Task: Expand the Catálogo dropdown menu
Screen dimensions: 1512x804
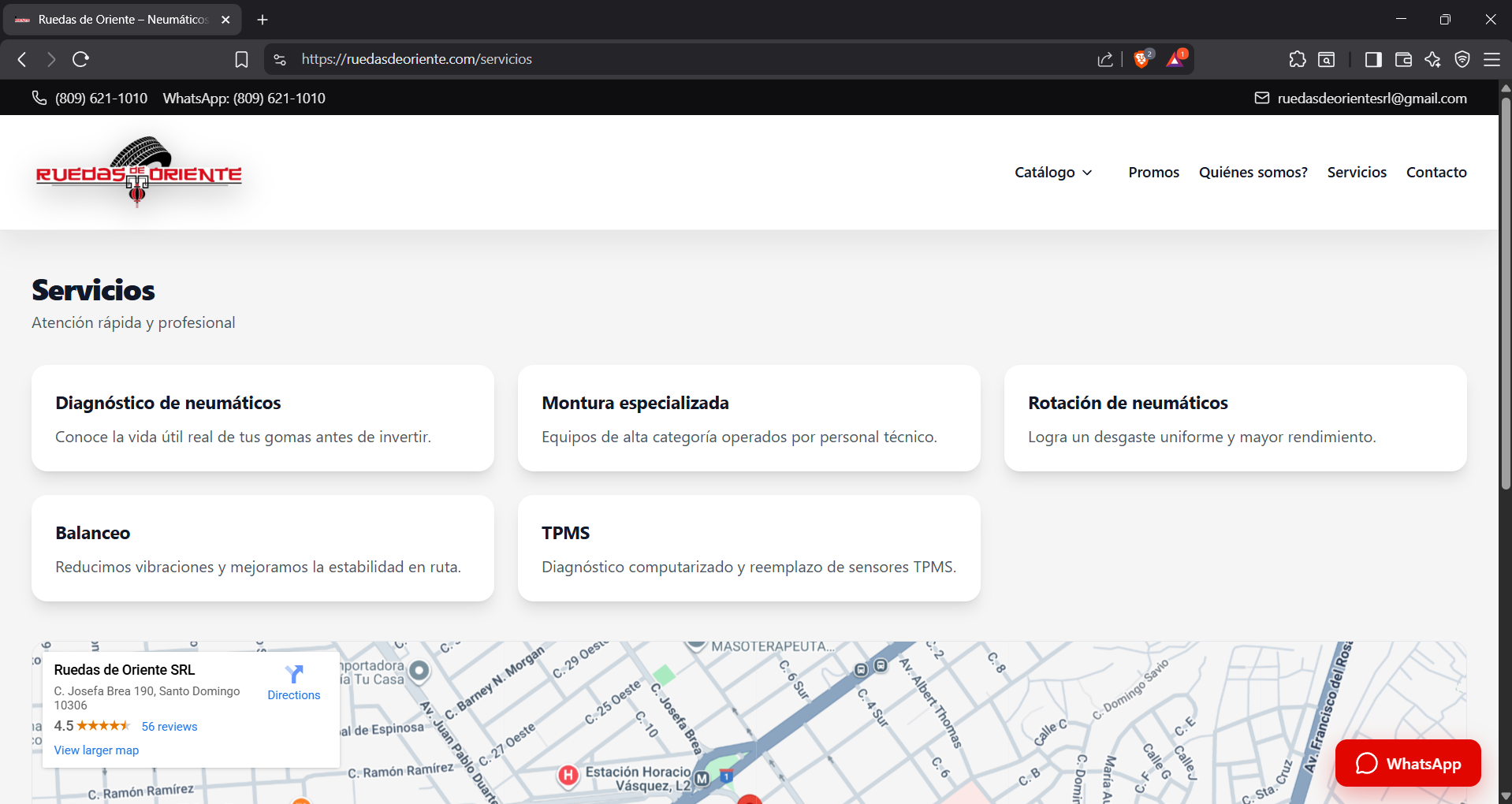Action: coord(1053,172)
